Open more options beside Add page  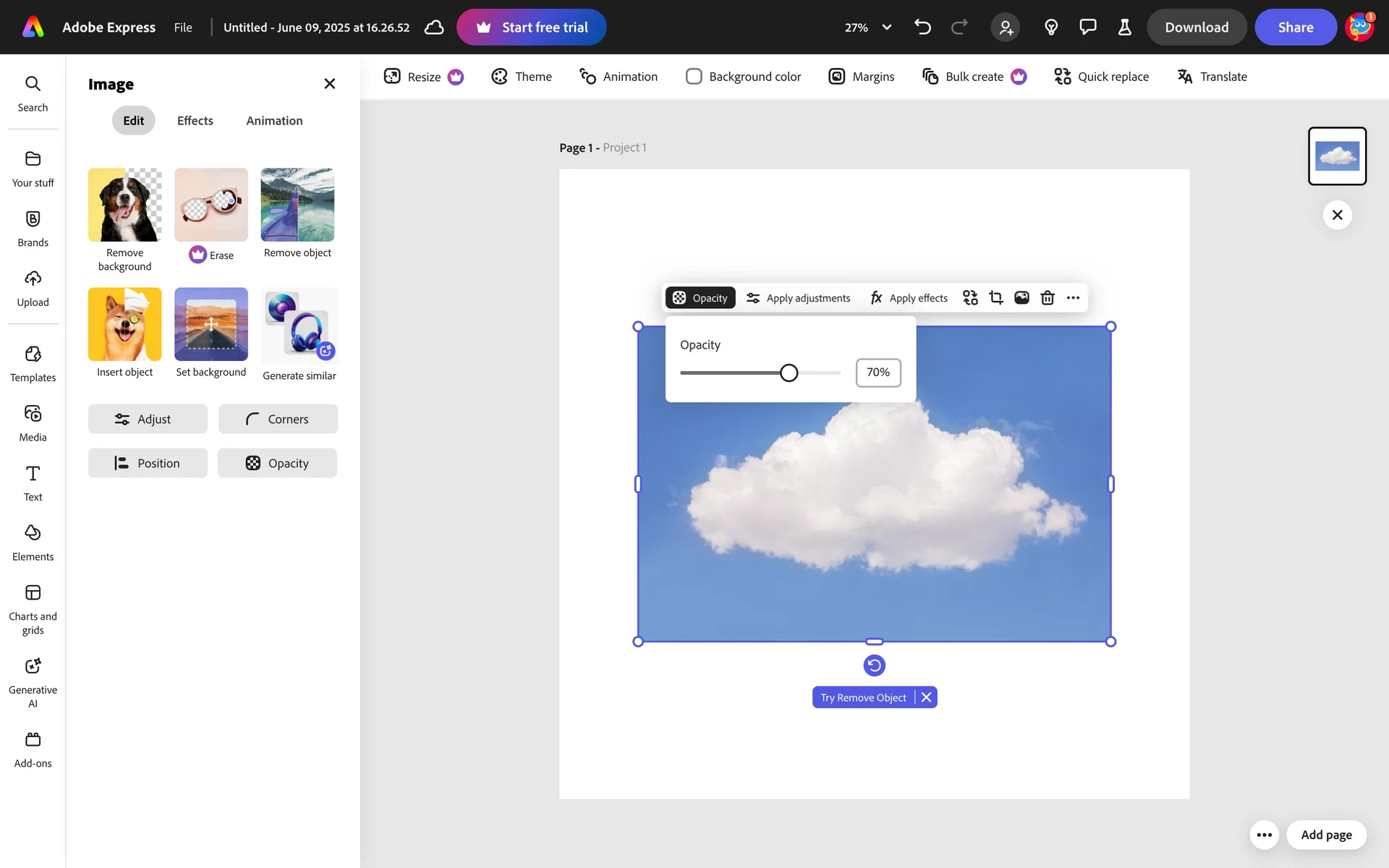click(1264, 835)
